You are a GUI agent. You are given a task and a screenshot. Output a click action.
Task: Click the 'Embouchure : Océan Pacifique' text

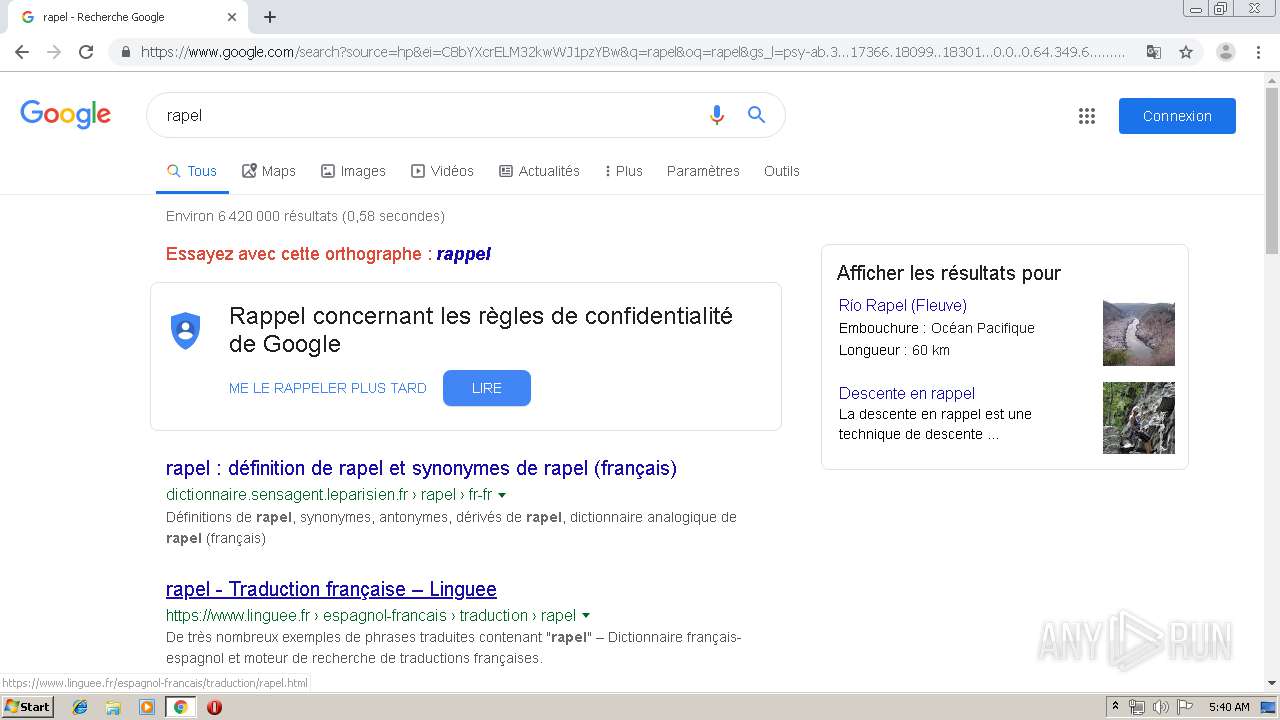[x=937, y=328]
